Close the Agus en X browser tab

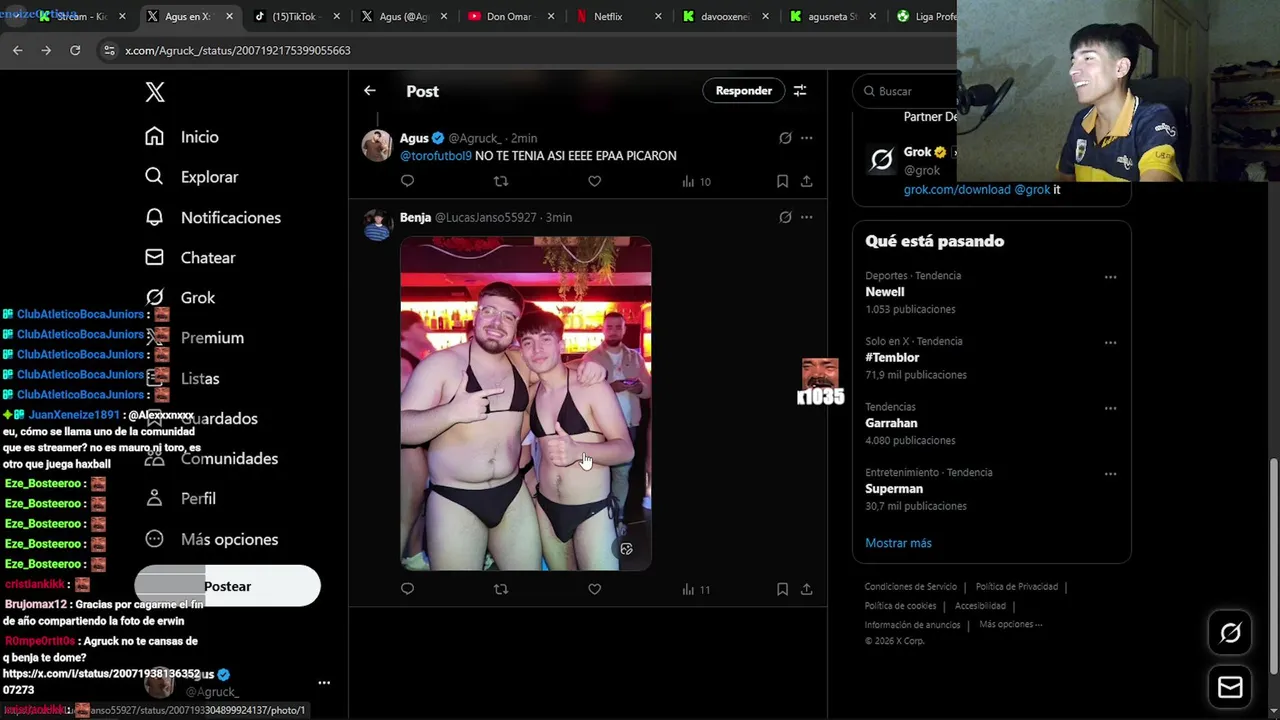pos(229,17)
